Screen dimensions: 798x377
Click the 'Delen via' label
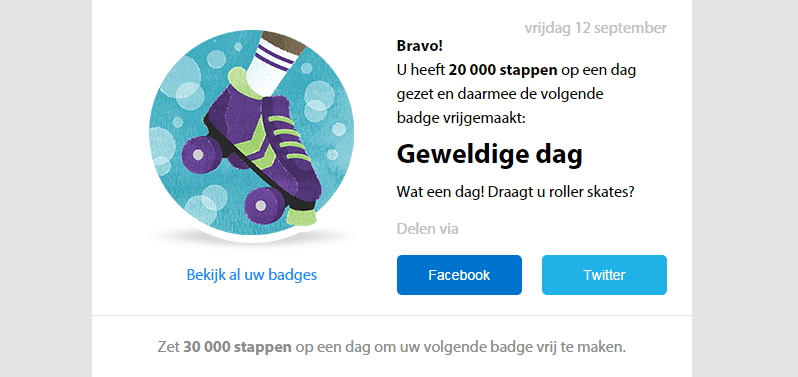pos(428,229)
